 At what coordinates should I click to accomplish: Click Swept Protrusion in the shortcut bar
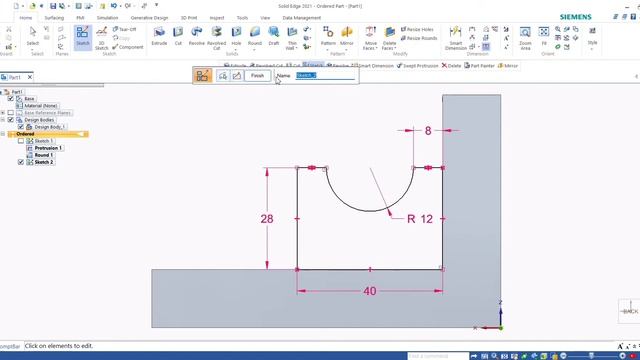coord(417,66)
